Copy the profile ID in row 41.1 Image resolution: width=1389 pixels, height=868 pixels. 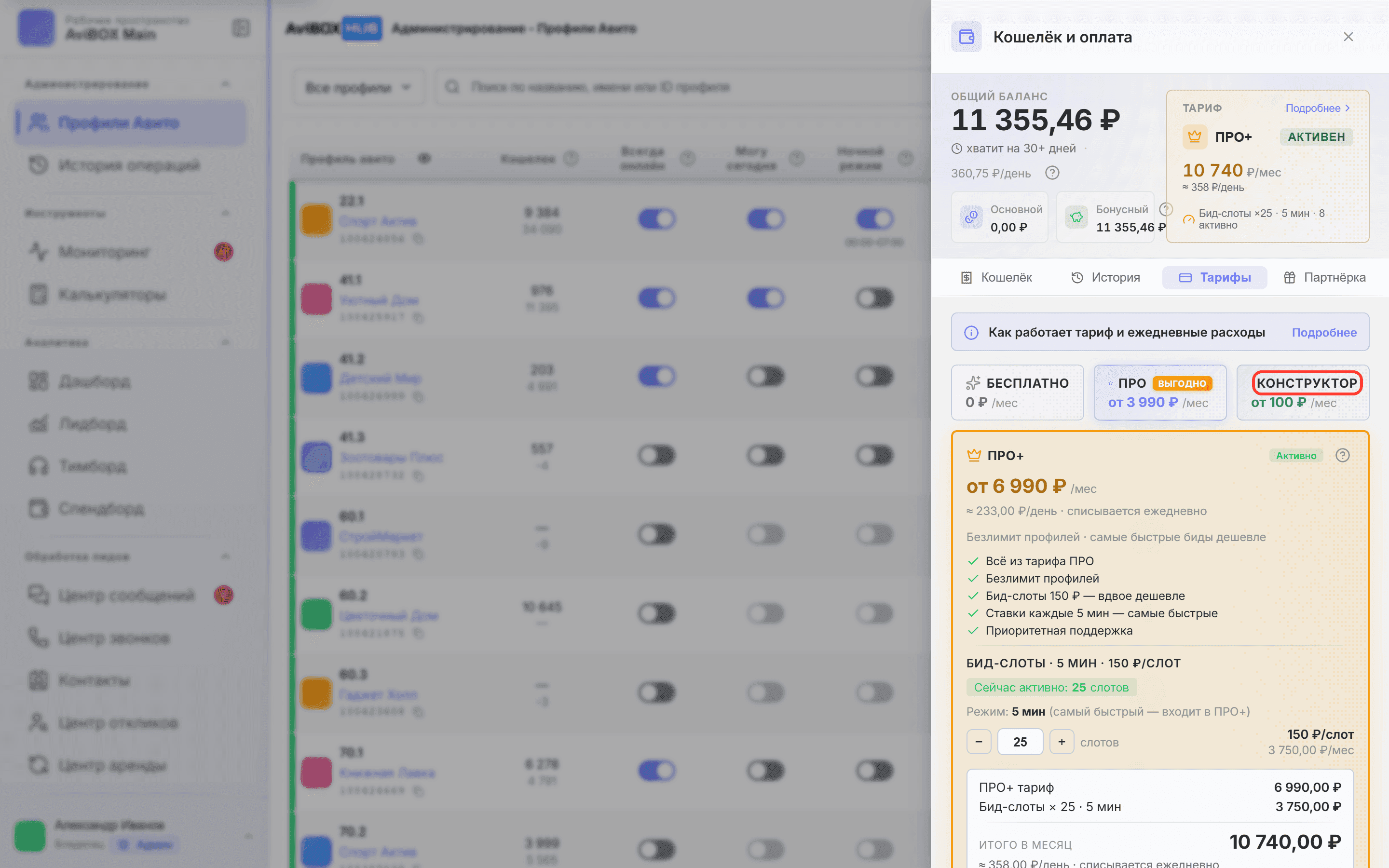coord(419,317)
